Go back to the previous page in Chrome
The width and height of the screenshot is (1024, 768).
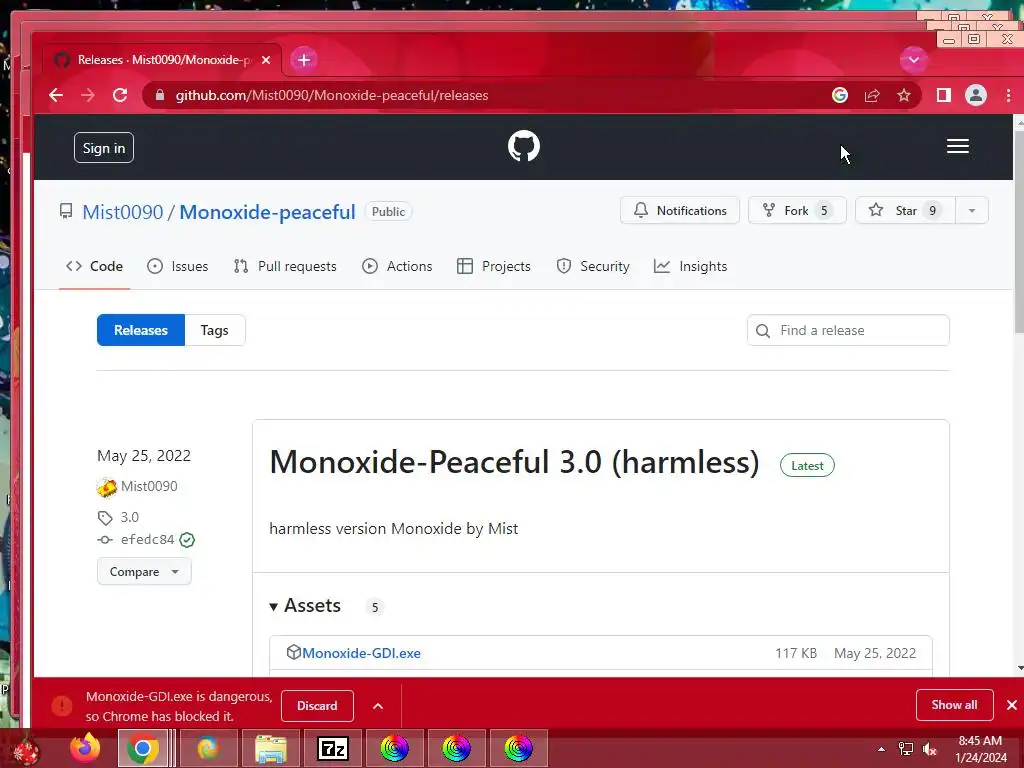[x=56, y=95]
